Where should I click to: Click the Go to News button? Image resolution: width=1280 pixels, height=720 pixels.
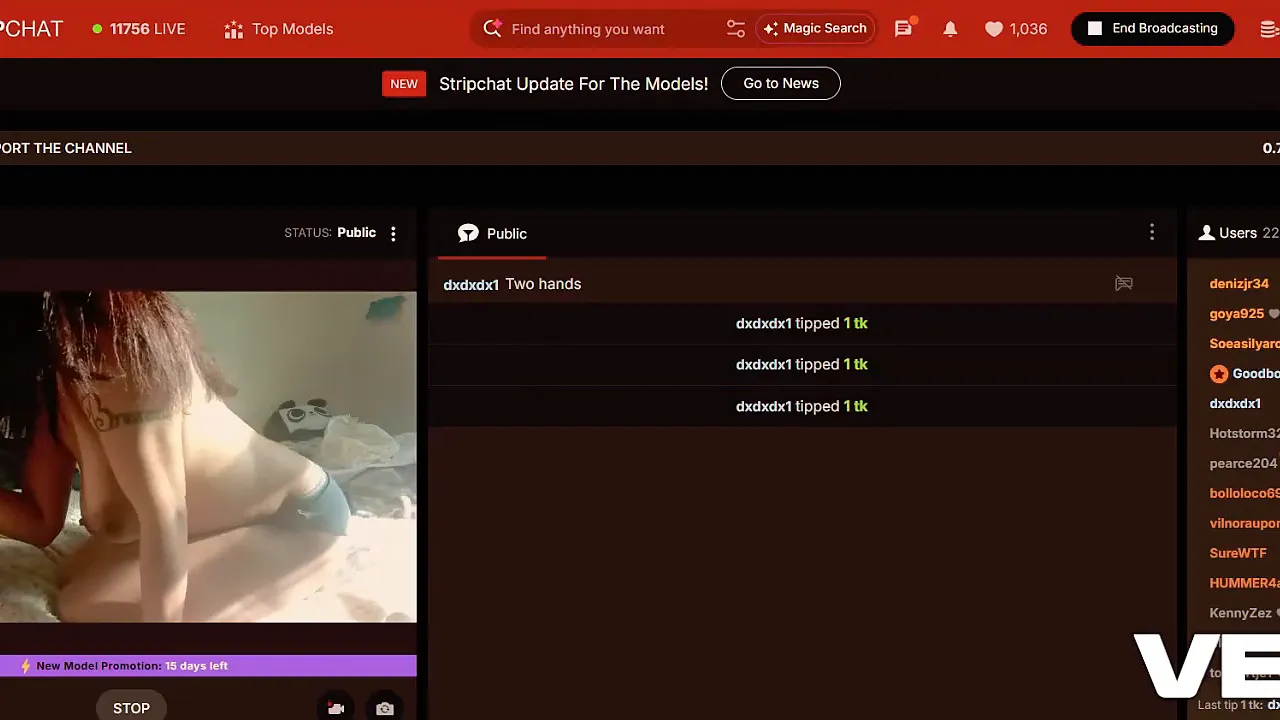click(781, 83)
